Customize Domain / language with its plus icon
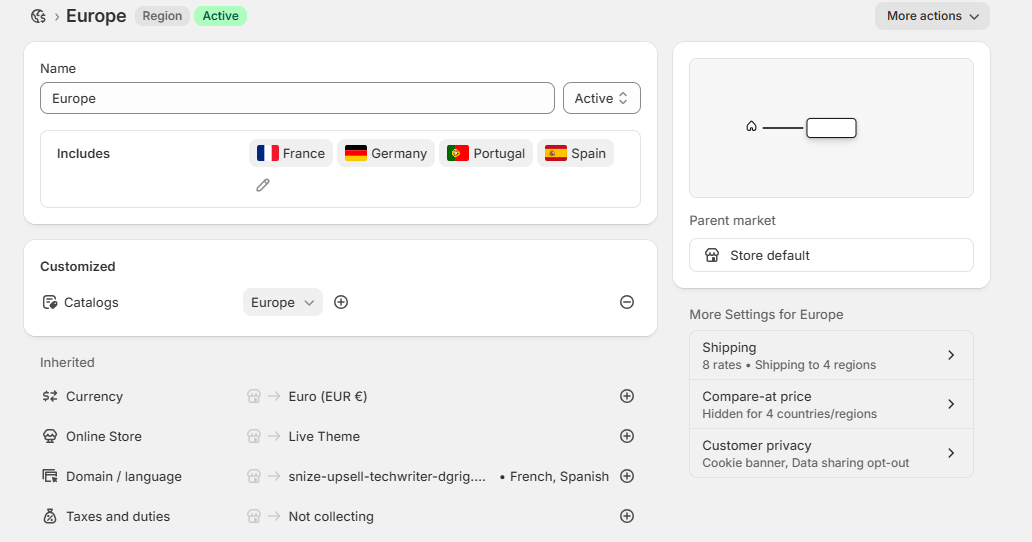The width and height of the screenshot is (1032, 542). point(627,476)
